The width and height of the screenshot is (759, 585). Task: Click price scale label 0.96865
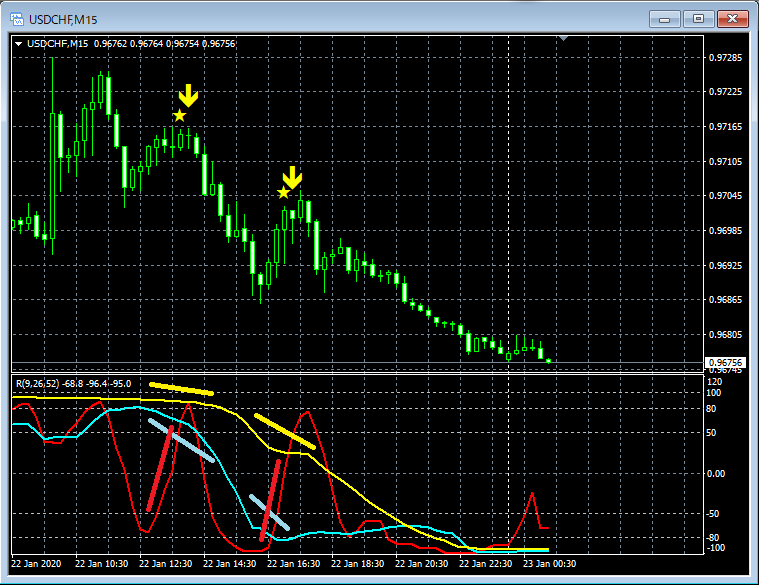click(725, 300)
